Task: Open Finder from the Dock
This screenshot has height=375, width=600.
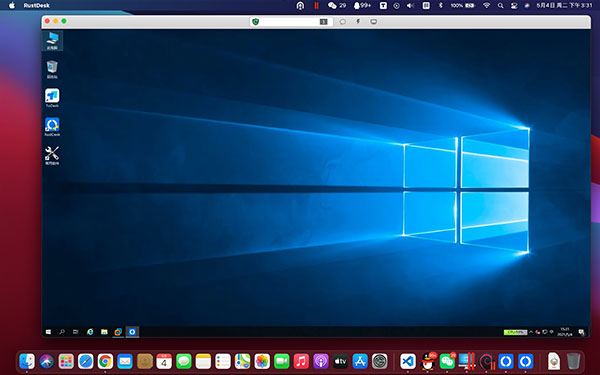Action: pyautogui.click(x=27, y=361)
